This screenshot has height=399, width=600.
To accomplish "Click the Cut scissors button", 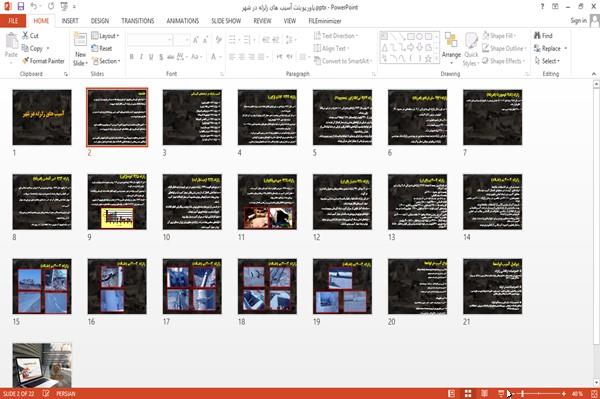I will [x=30, y=36].
